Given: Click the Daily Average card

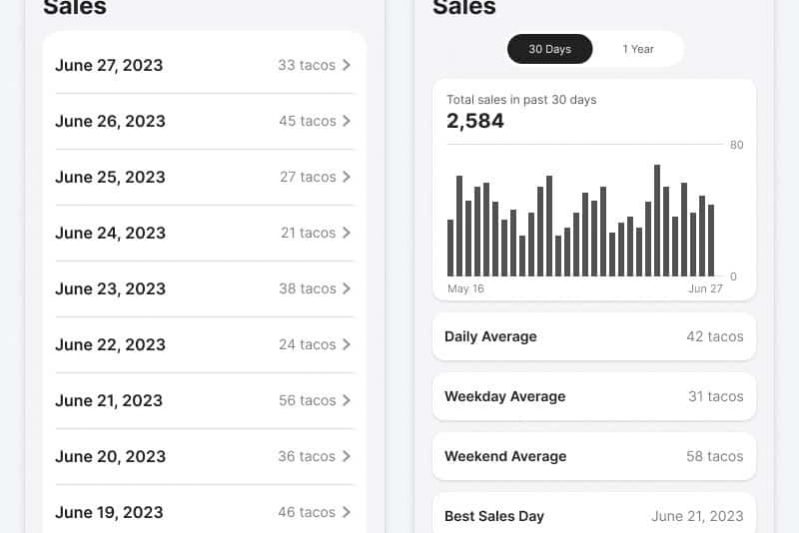Looking at the screenshot, I should pos(594,337).
